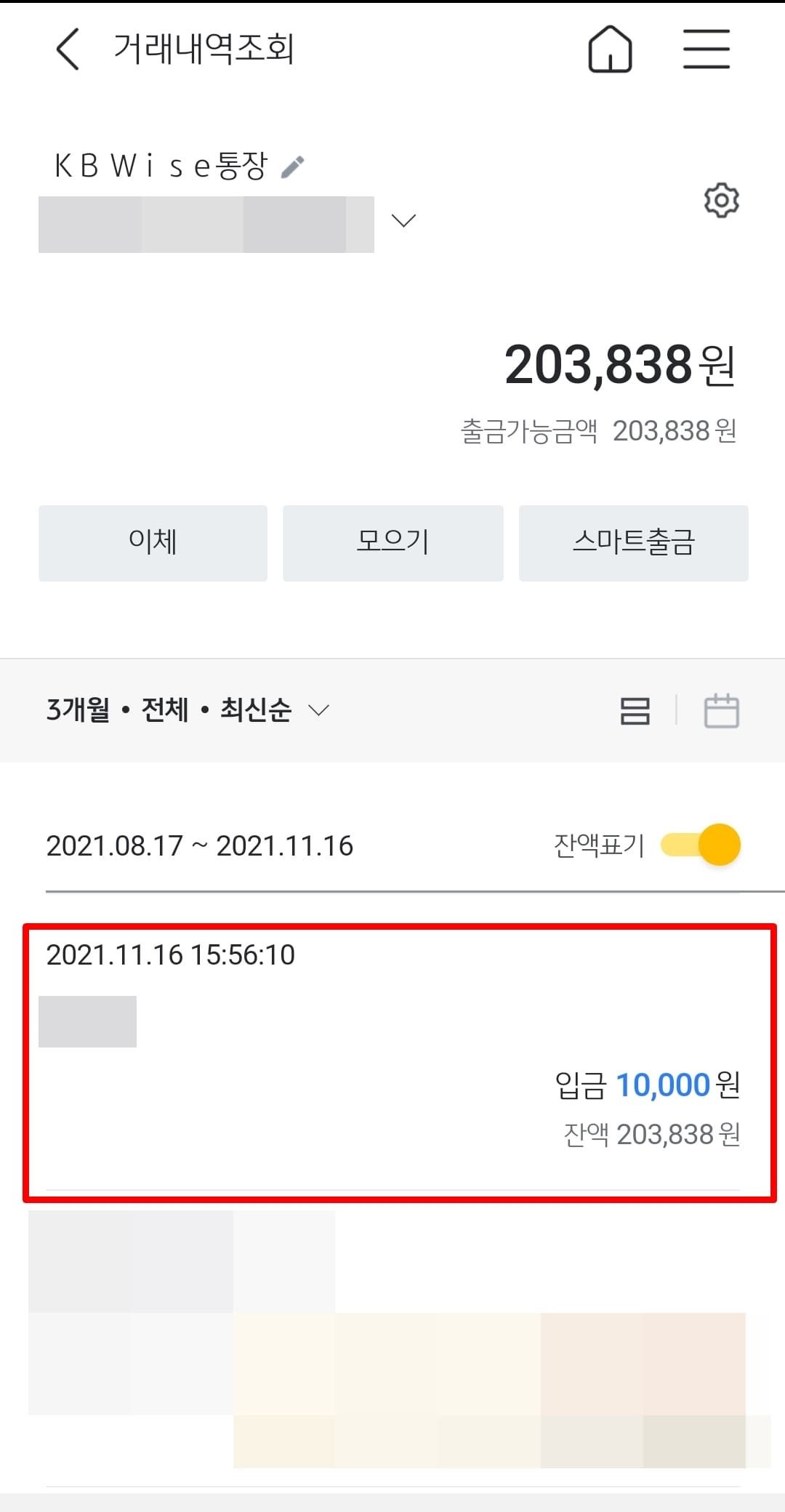The image size is (785, 1512).
Task: Edit account nickname with pencil icon
Action: coord(293,167)
